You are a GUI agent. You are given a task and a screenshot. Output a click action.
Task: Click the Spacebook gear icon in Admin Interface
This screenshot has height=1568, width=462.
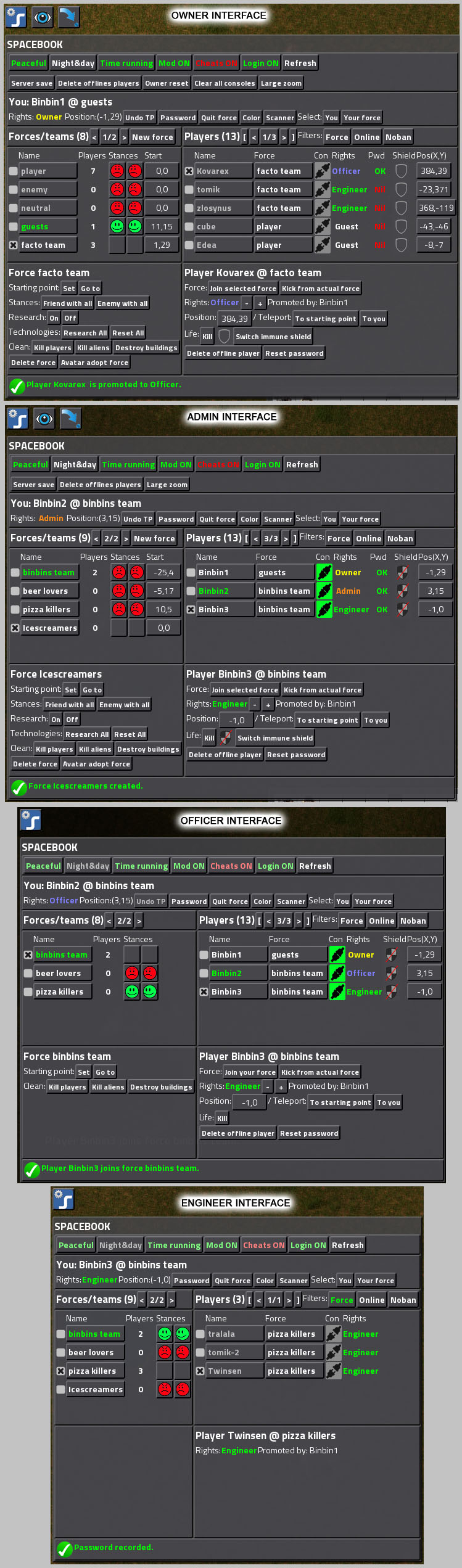pos(17,419)
